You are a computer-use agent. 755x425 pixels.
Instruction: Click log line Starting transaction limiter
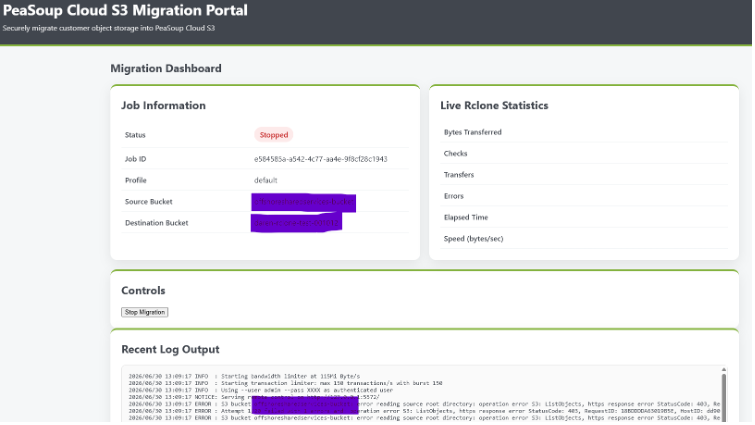(x=285, y=384)
